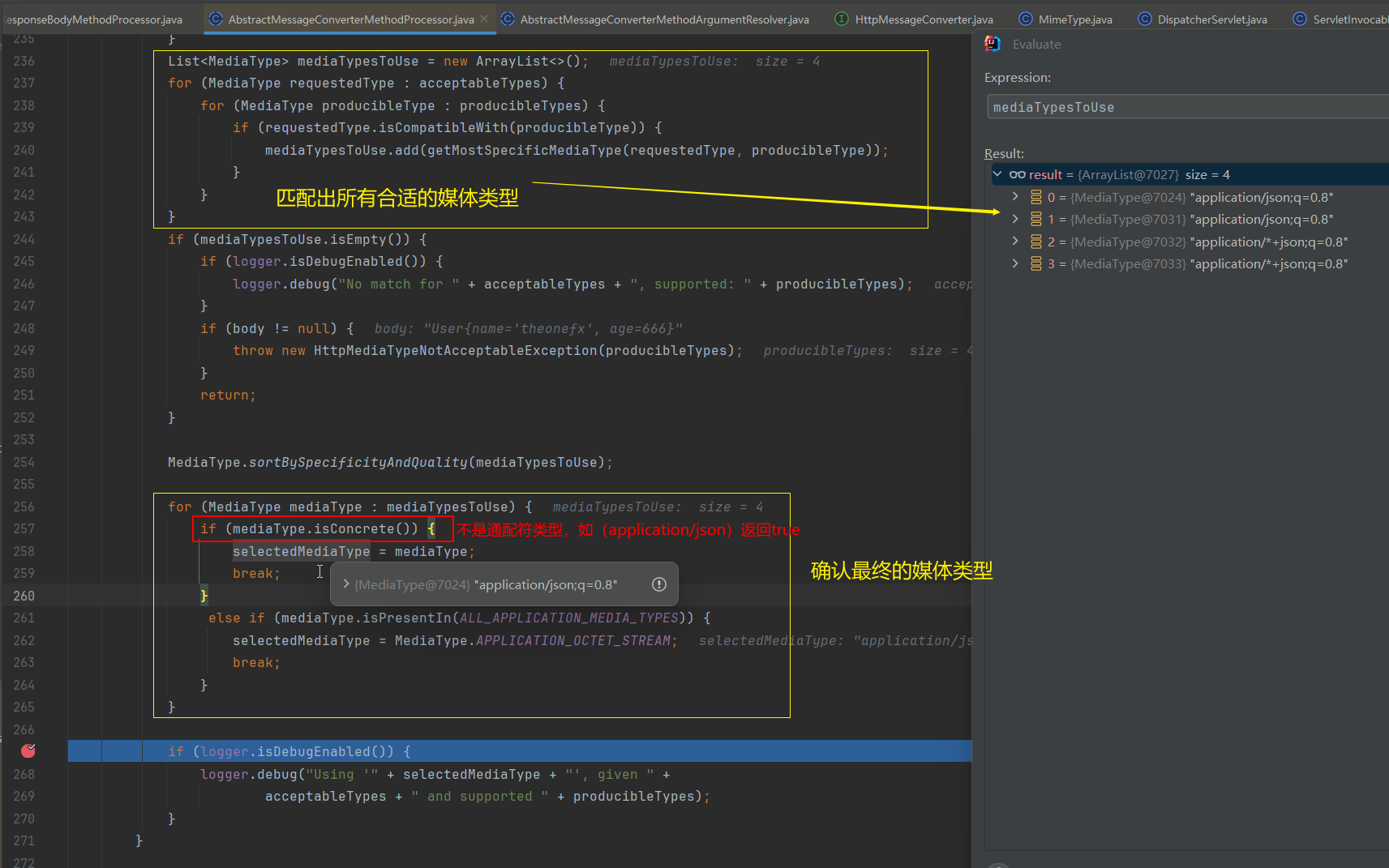
Task: Click 'sortBySpecificityAndQuality' method call on line 254
Action: pyautogui.click(x=358, y=462)
